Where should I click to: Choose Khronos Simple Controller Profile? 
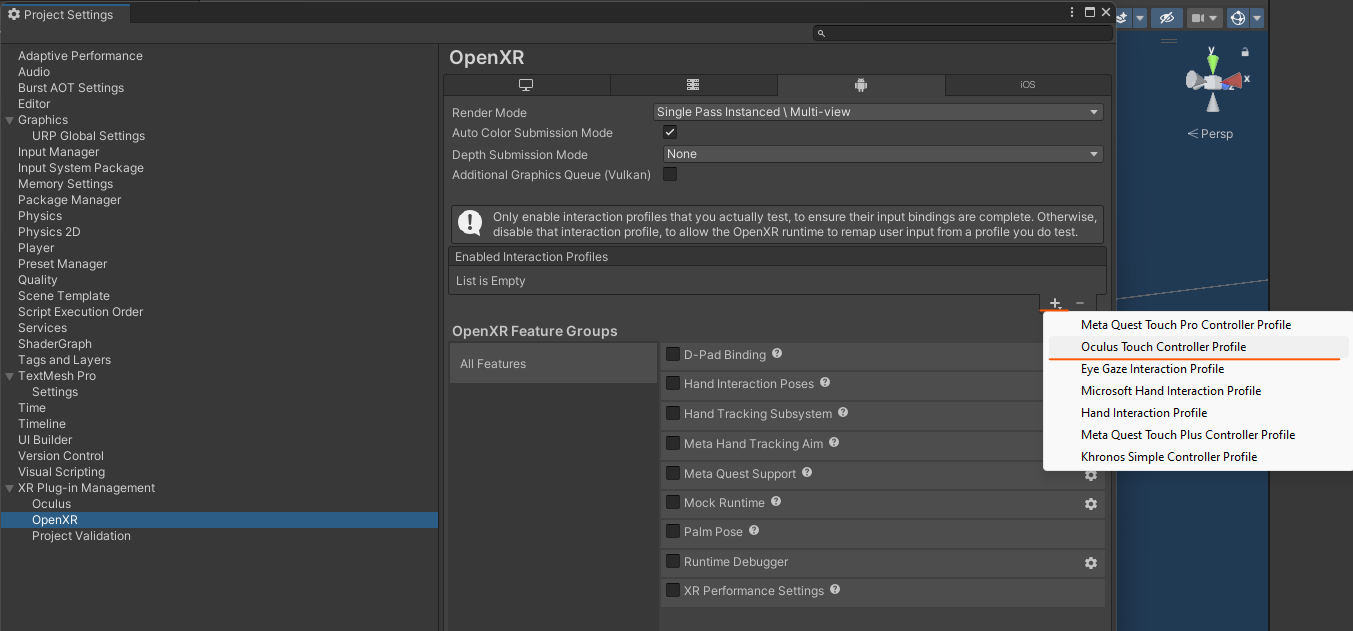click(1198, 457)
